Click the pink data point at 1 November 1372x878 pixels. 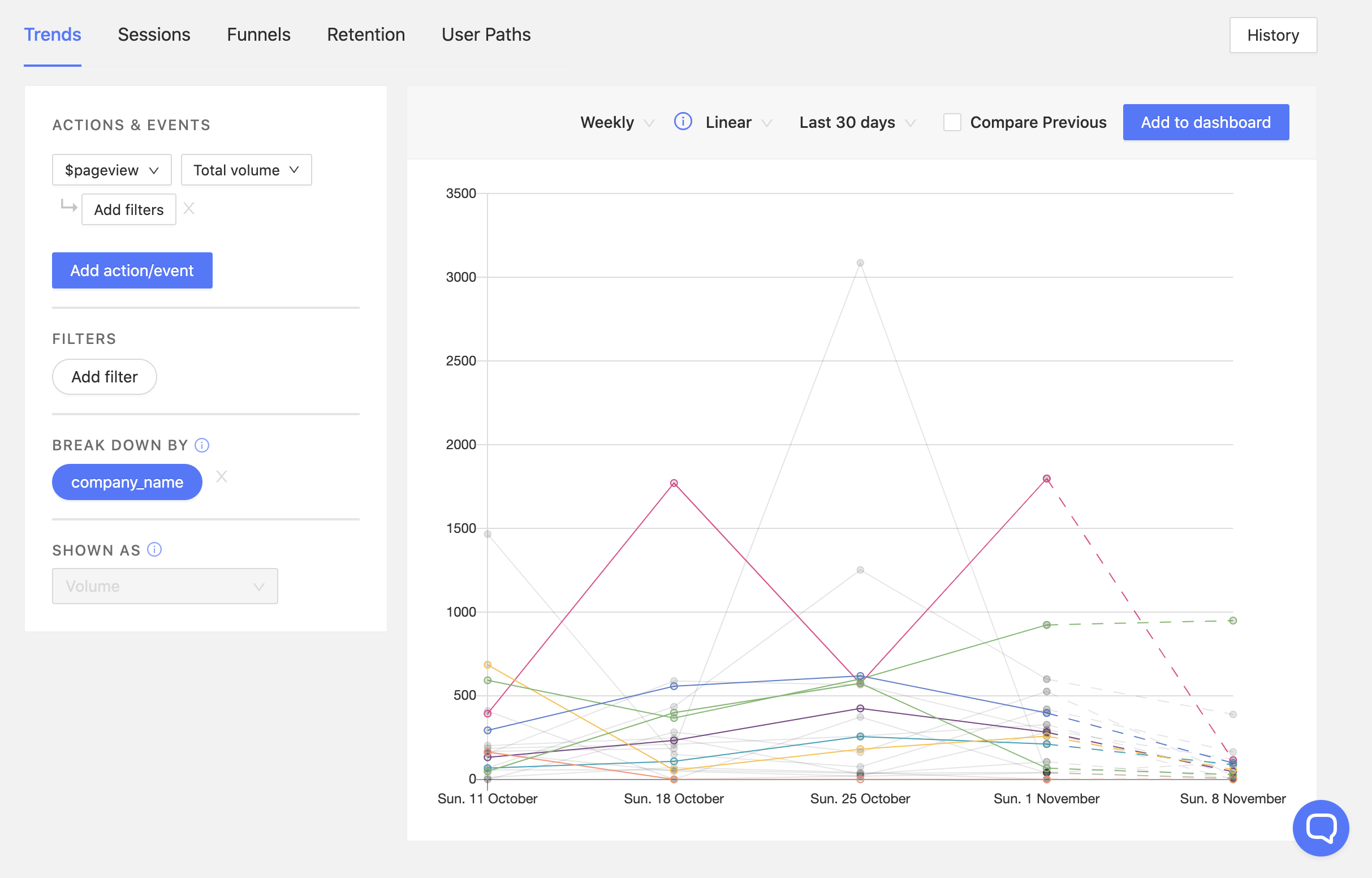pyautogui.click(x=1046, y=479)
